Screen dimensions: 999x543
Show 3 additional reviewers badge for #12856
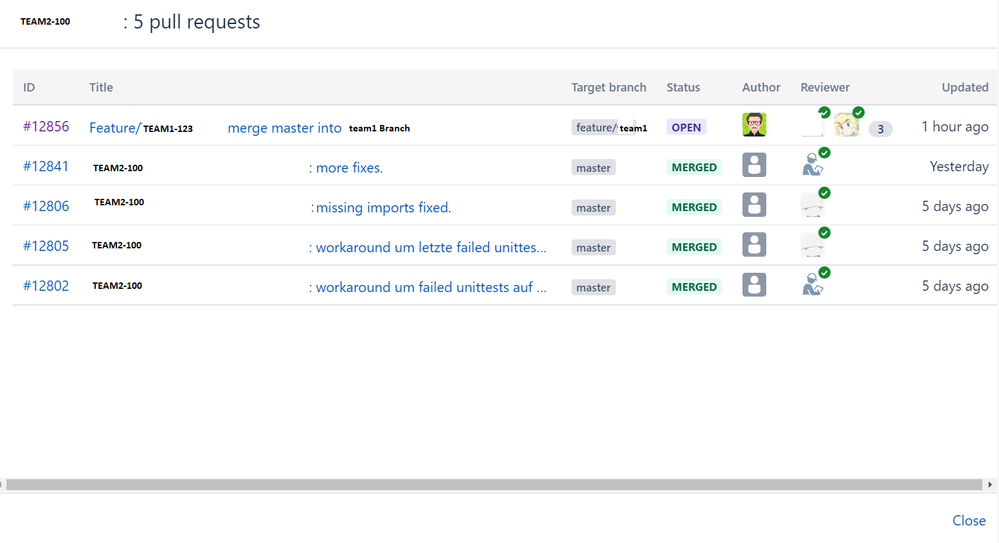click(x=880, y=129)
